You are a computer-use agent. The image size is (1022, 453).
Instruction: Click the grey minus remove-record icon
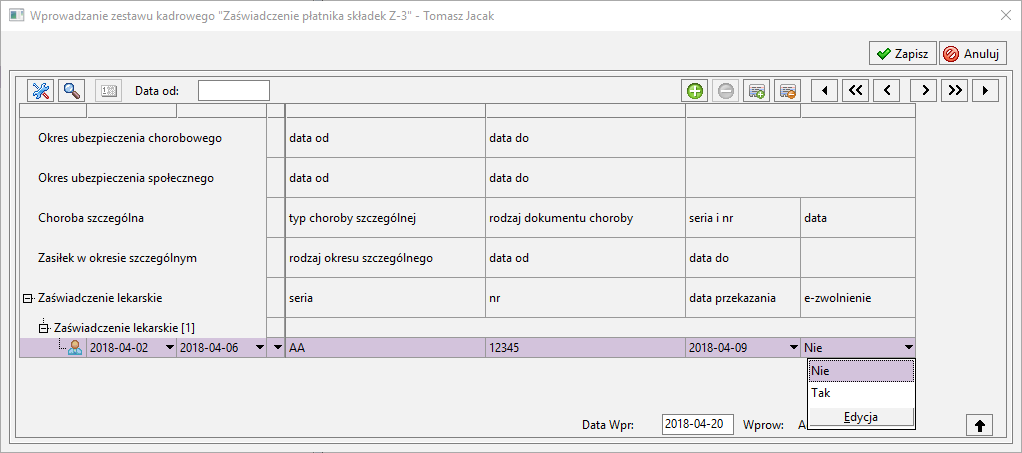726,91
